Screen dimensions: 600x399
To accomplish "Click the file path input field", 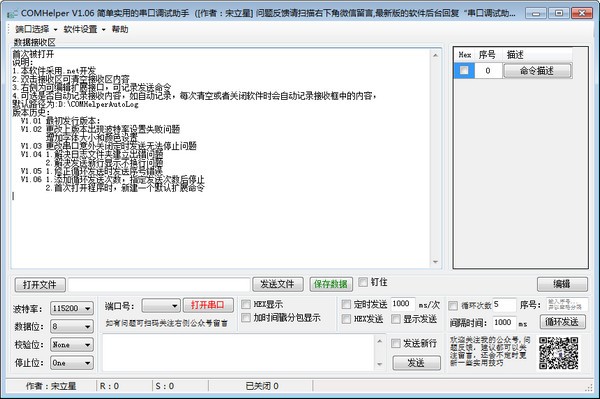I will click(x=159, y=285).
